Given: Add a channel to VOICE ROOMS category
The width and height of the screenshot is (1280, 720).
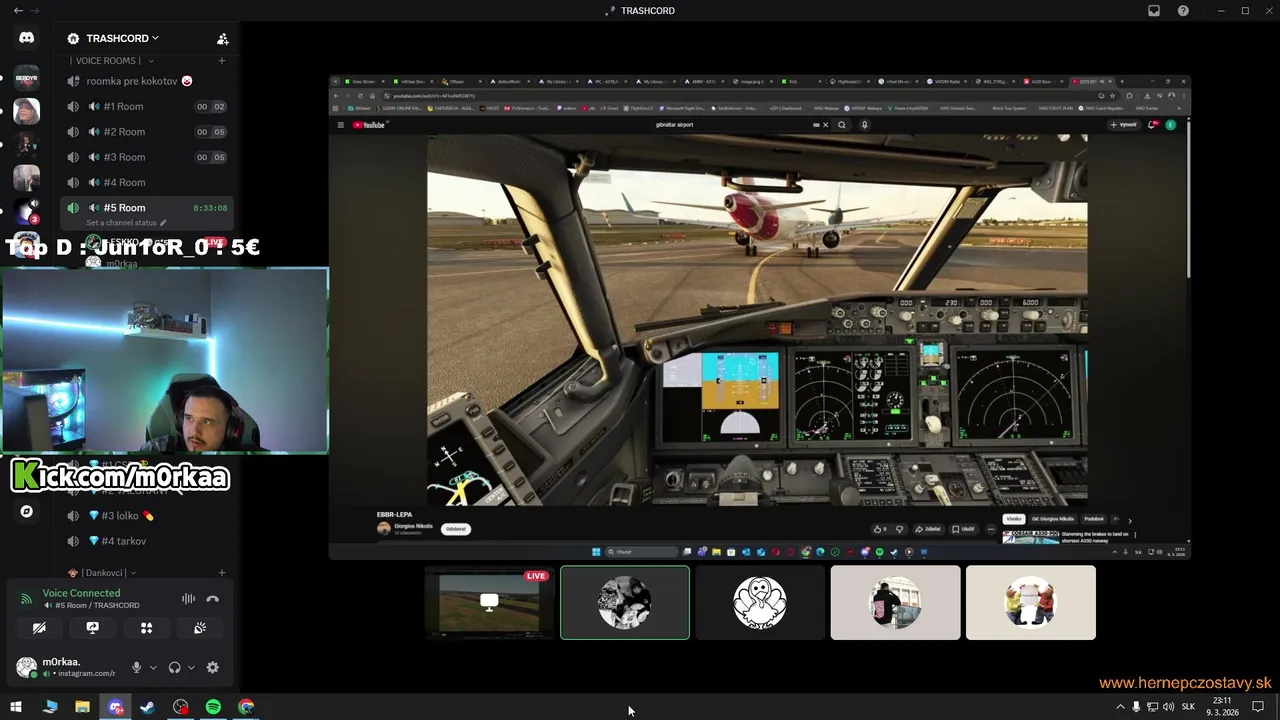Looking at the screenshot, I should coord(222,61).
